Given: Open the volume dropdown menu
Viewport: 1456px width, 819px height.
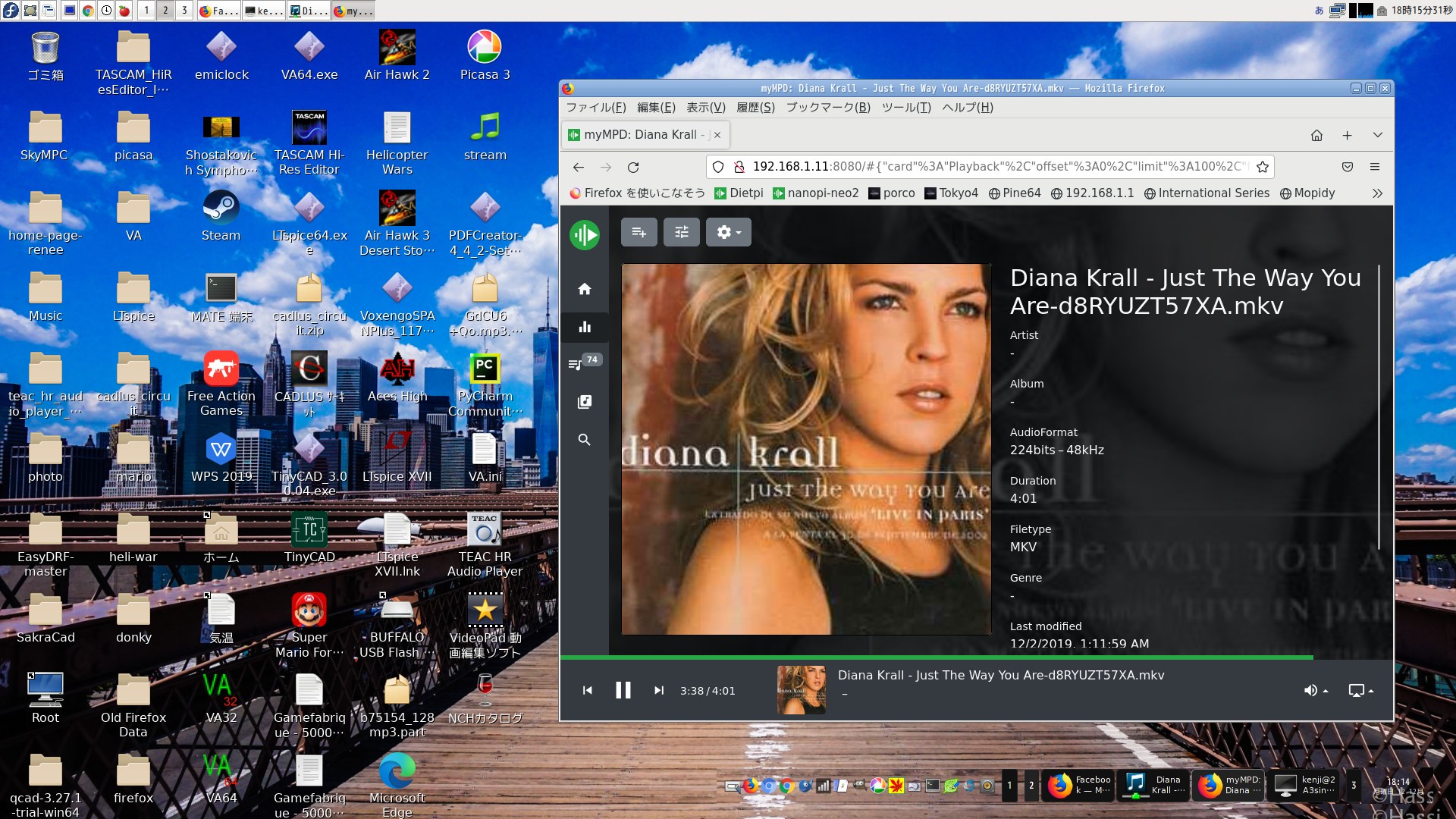Looking at the screenshot, I should pos(1315,690).
